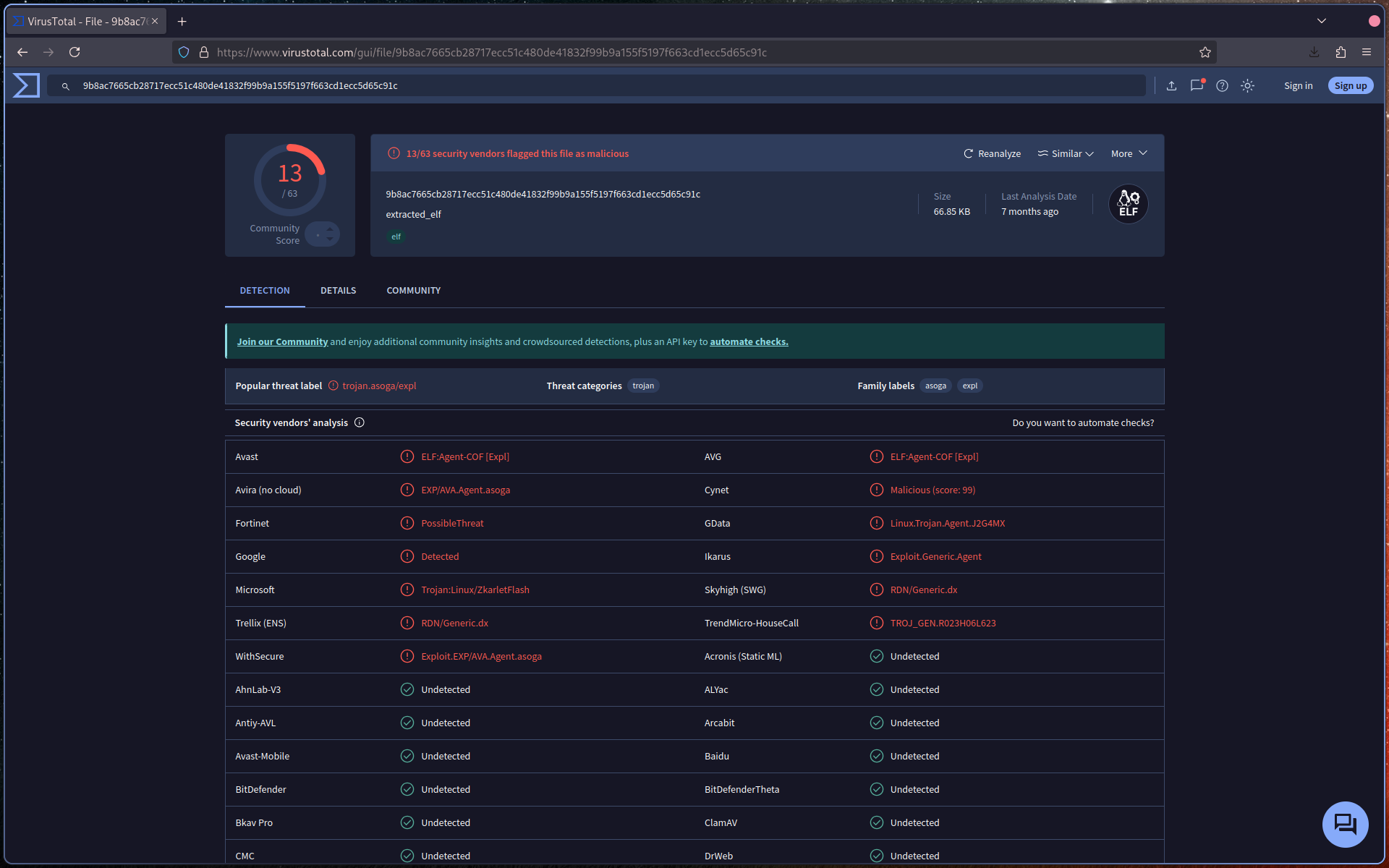This screenshot has width=1389, height=868.
Task: Click Fortinet's PossibleThreat result
Action: coord(452,523)
